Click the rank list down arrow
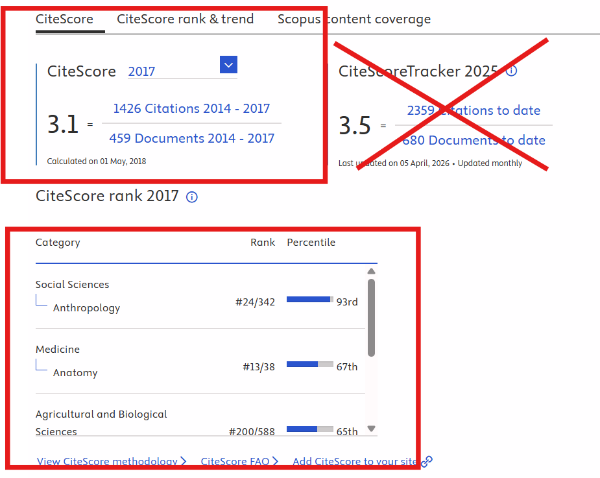600x478 pixels. (x=371, y=428)
